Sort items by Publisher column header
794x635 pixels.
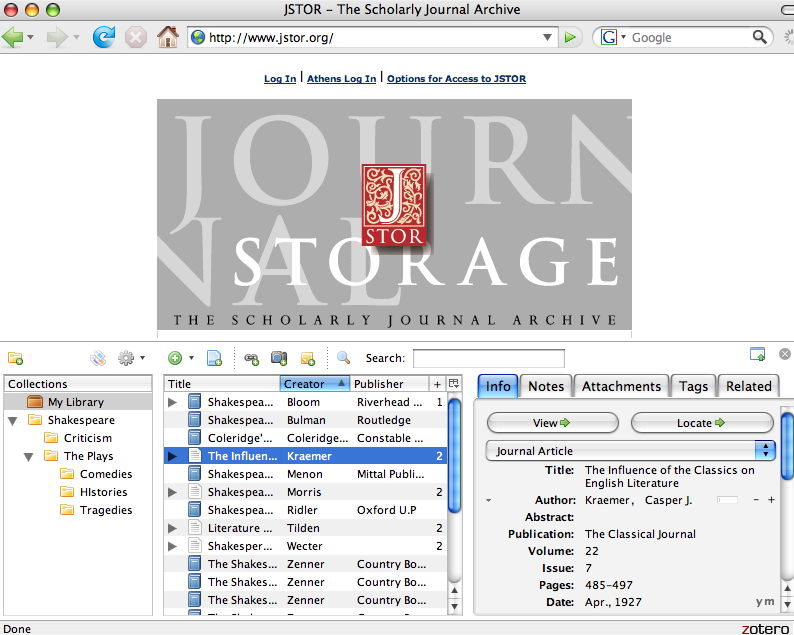coord(389,384)
